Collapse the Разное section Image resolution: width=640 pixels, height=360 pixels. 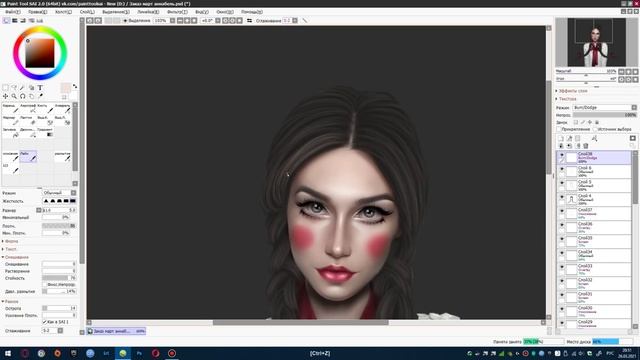10,301
